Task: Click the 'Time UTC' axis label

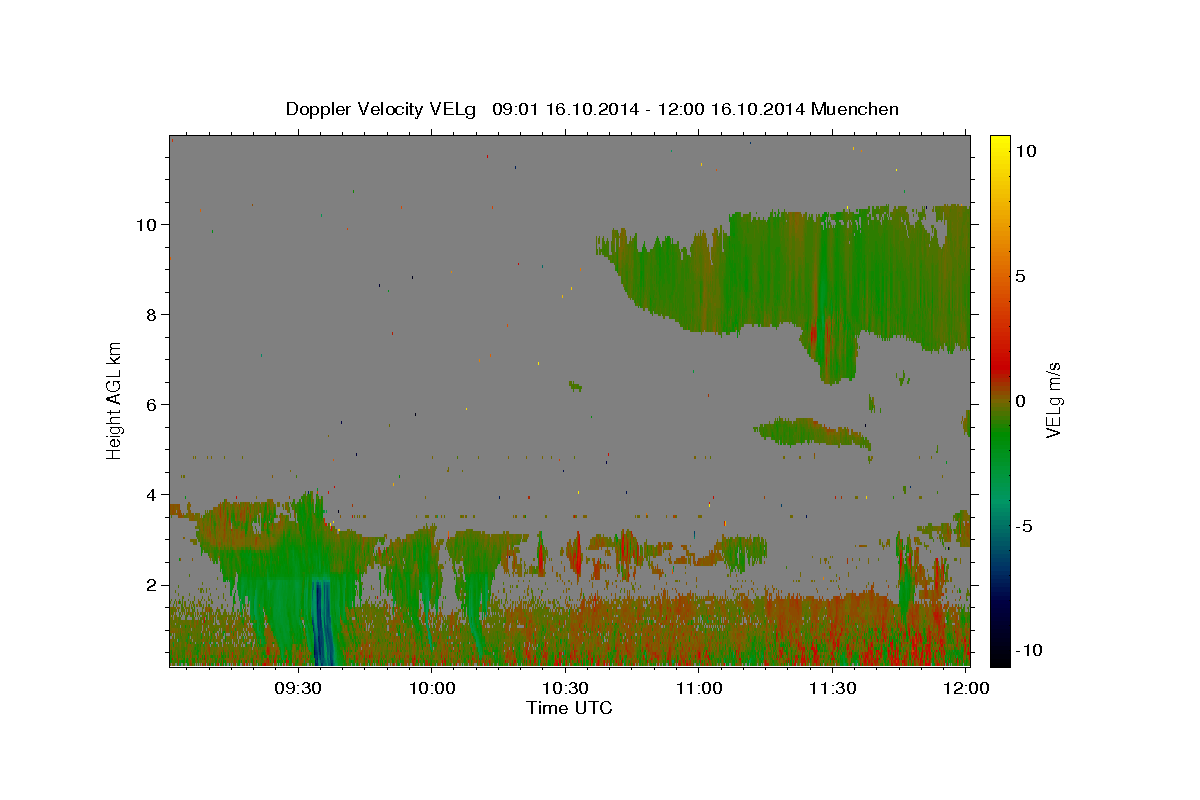Action: [x=569, y=708]
